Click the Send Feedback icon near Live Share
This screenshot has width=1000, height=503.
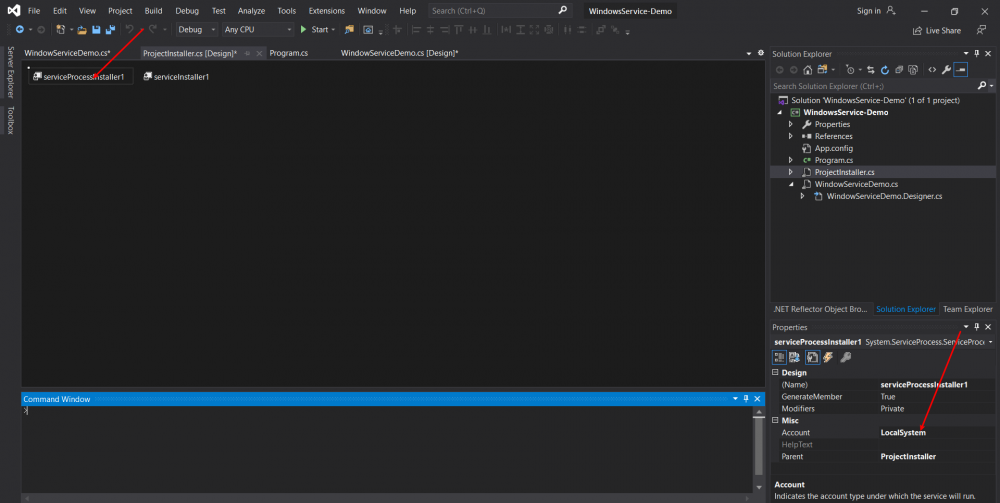pos(981,30)
